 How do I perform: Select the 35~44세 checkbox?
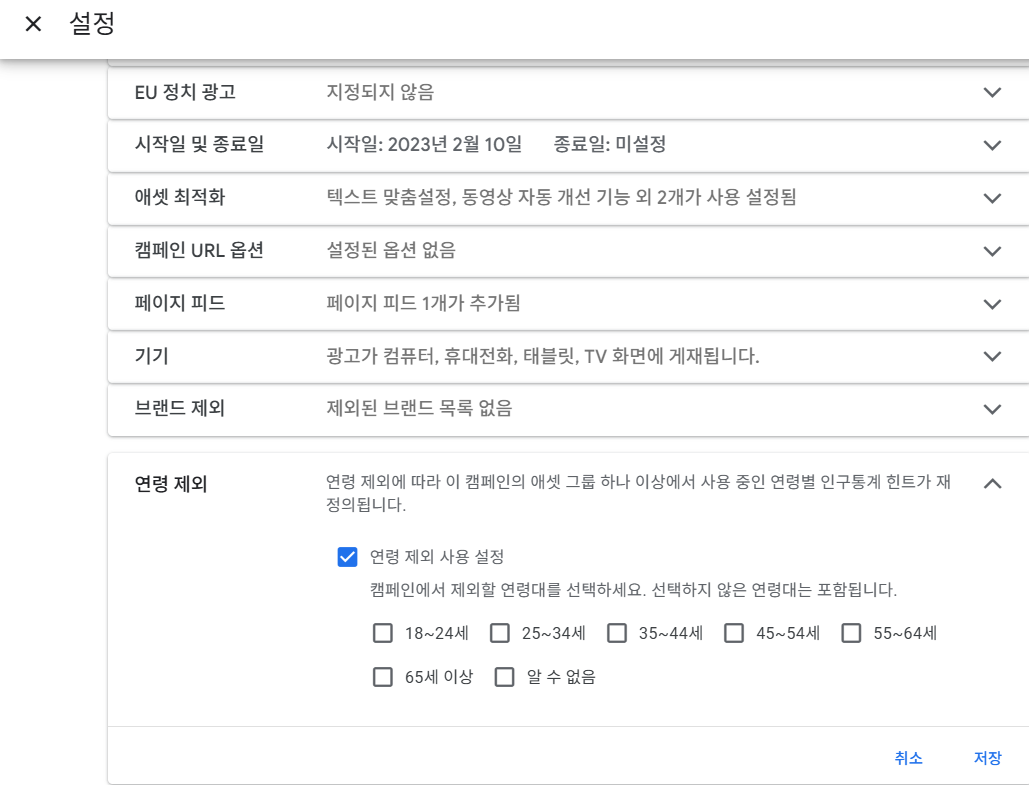point(617,633)
